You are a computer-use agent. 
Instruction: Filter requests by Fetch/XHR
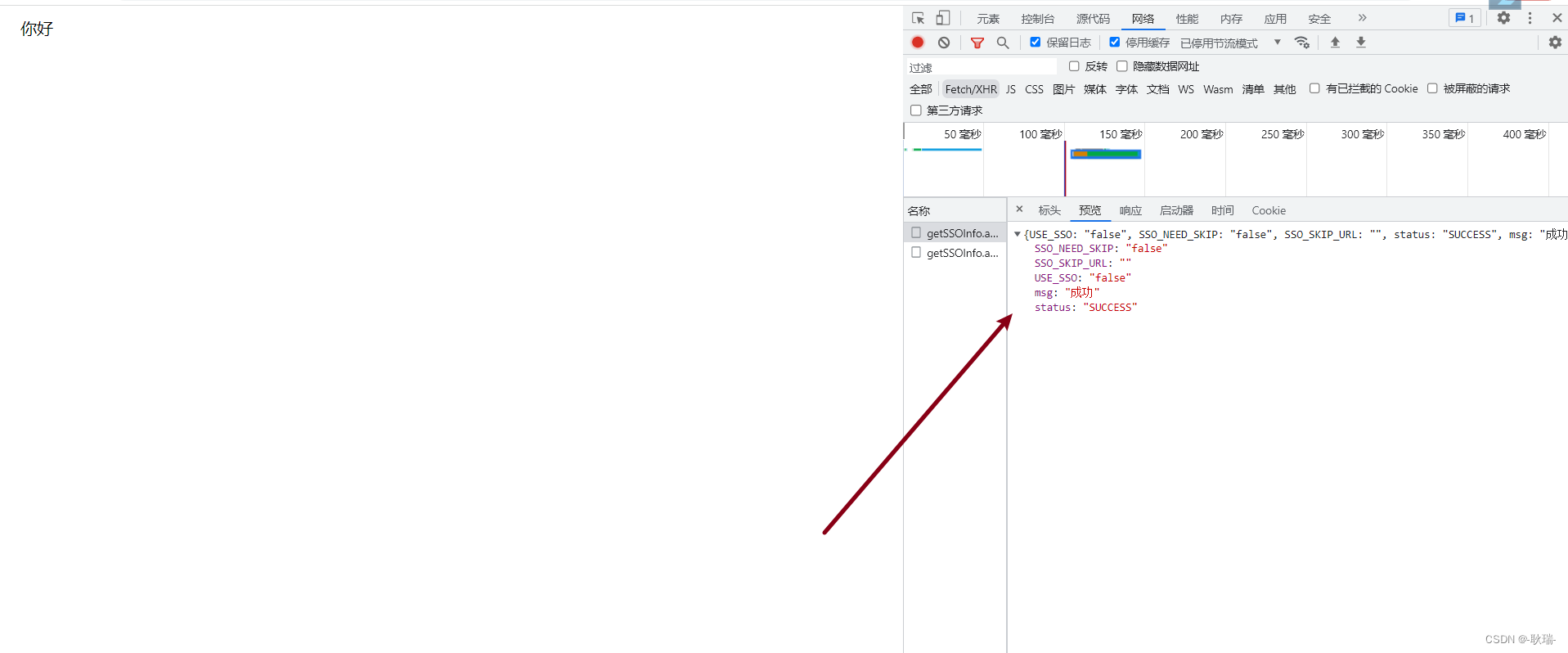click(971, 89)
